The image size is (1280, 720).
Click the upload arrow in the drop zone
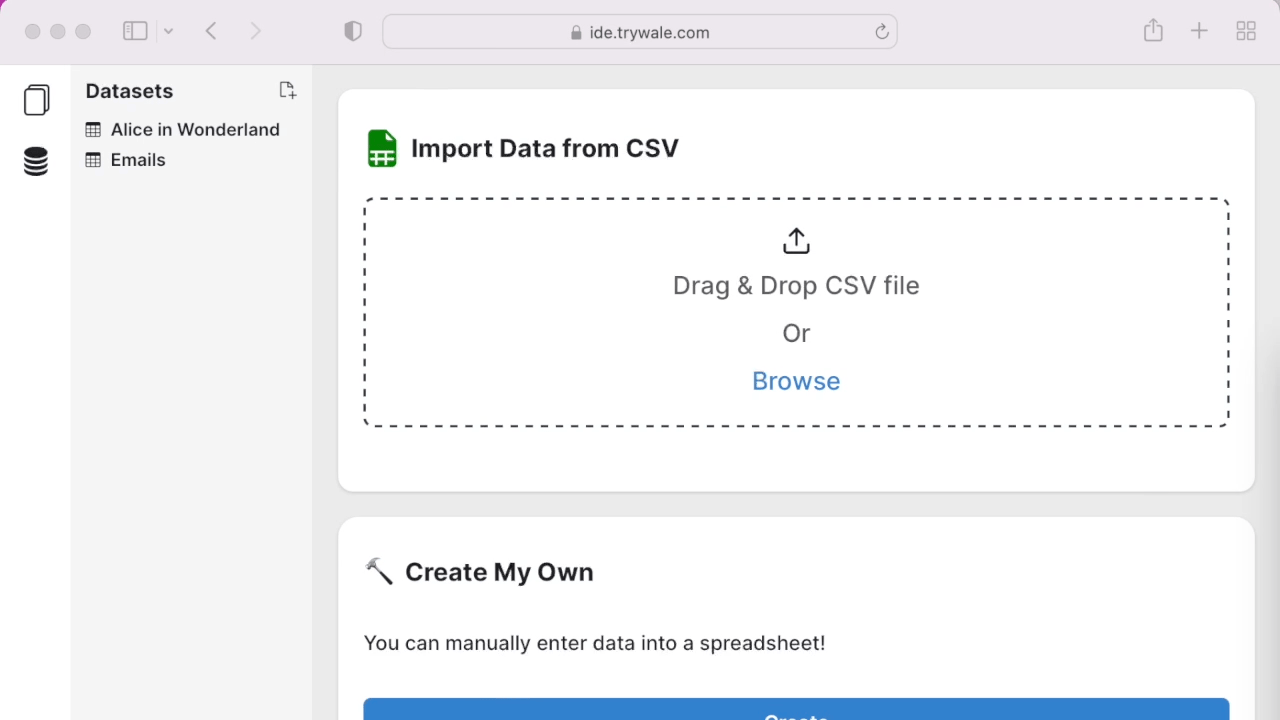pos(796,240)
